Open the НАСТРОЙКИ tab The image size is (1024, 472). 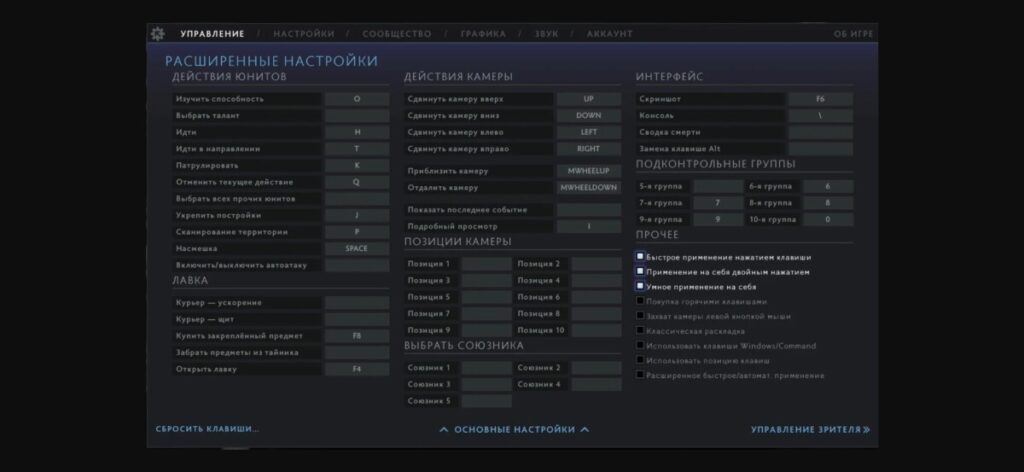click(304, 34)
